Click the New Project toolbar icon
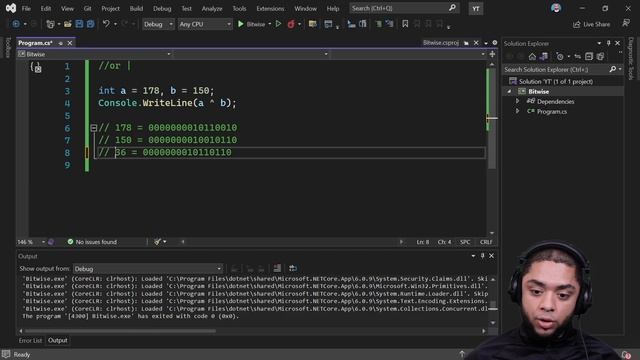 pyautogui.click(x=51, y=24)
